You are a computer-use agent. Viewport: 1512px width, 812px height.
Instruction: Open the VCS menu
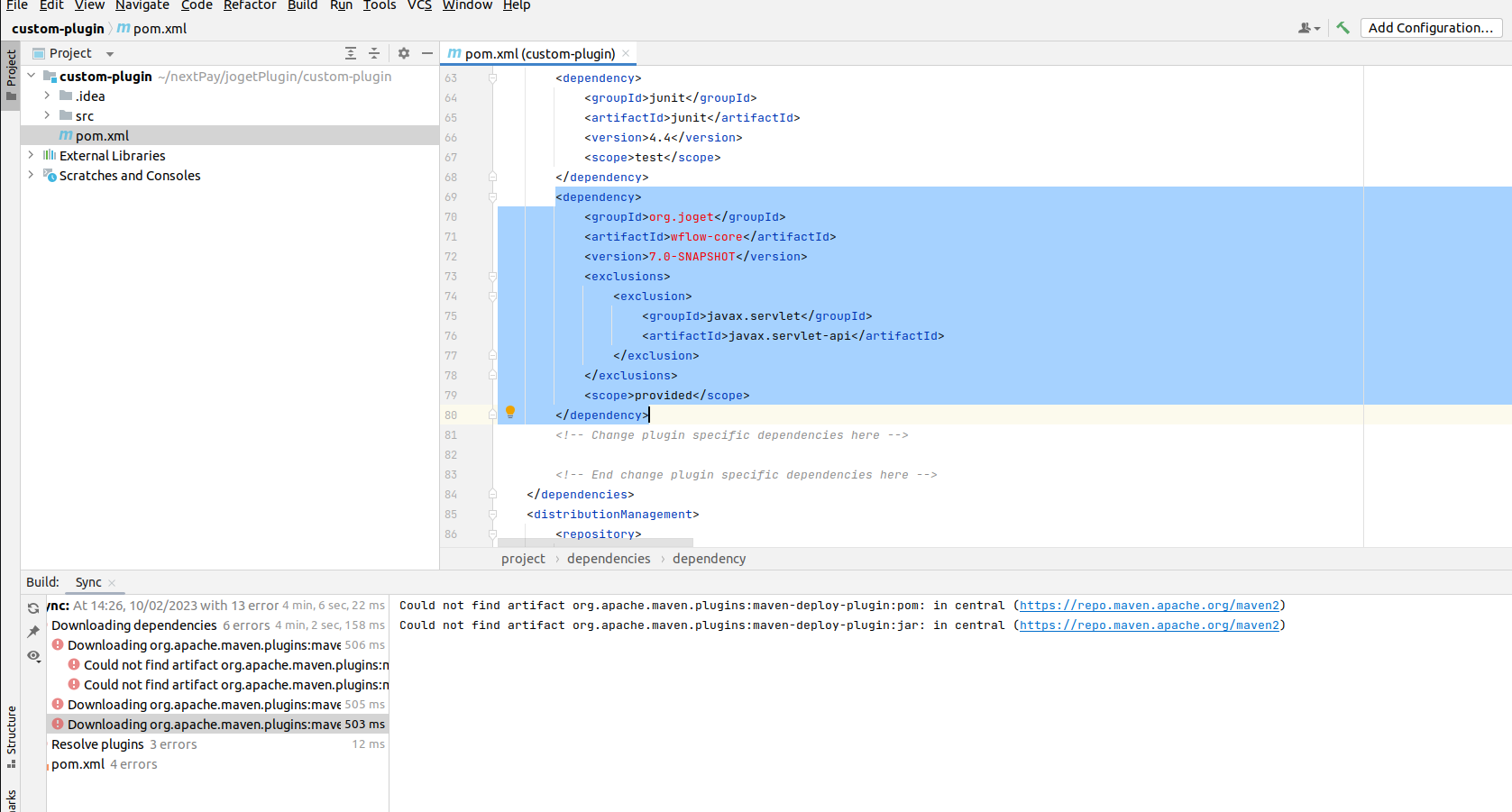pyautogui.click(x=419, y=5)
